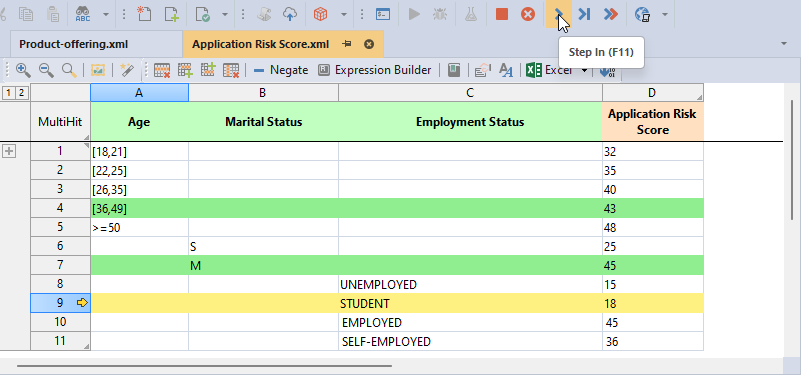Image resolution: width=801 pixels, height=375 pixels.
Task: Click the double-arrow resume icon
Action: (x=610, y=14)
